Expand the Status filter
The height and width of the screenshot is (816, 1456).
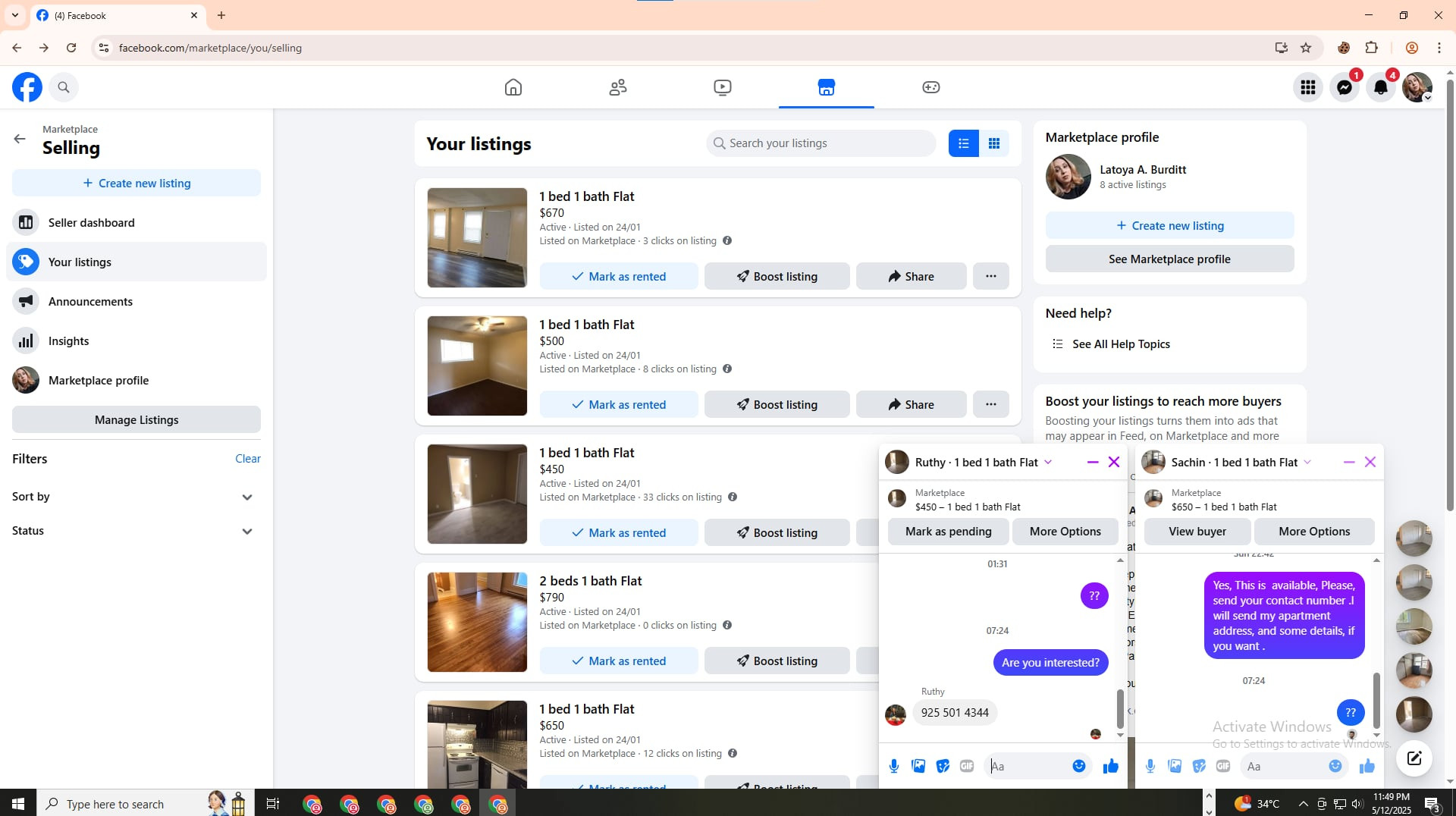point(136,531)
